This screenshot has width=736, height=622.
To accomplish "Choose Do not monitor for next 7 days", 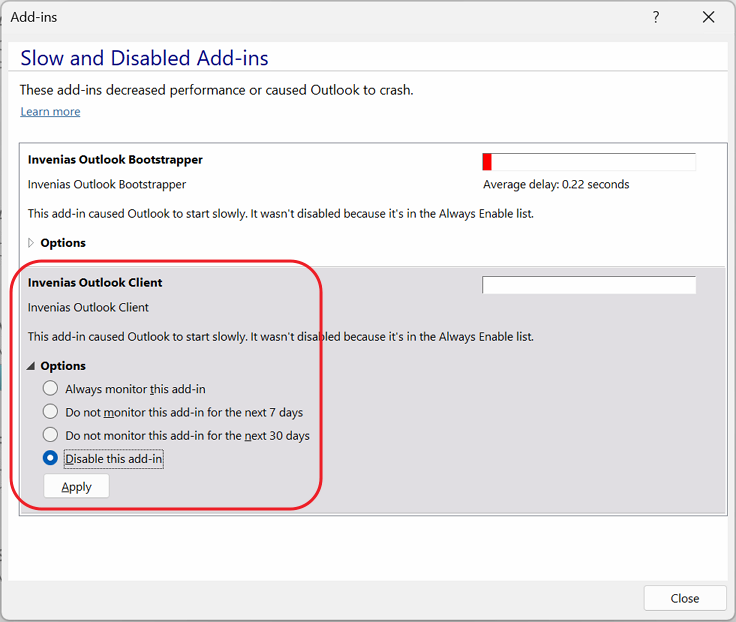I will tap(50, 412).
